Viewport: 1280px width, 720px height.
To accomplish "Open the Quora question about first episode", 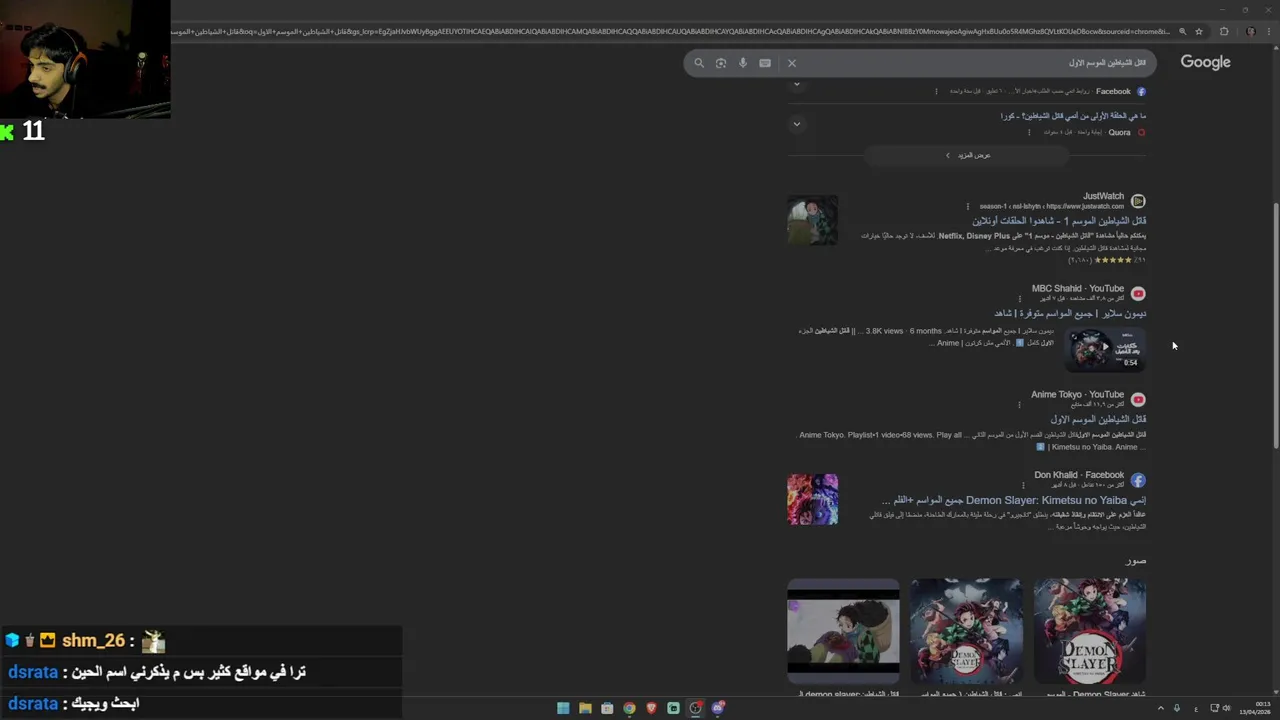I will [1073, 116].
